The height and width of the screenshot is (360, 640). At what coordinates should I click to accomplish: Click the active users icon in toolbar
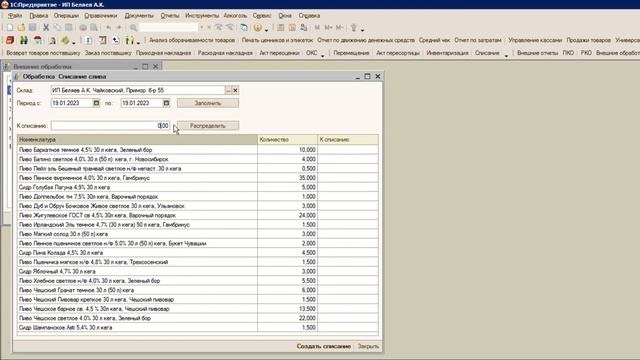coord(303,28)
